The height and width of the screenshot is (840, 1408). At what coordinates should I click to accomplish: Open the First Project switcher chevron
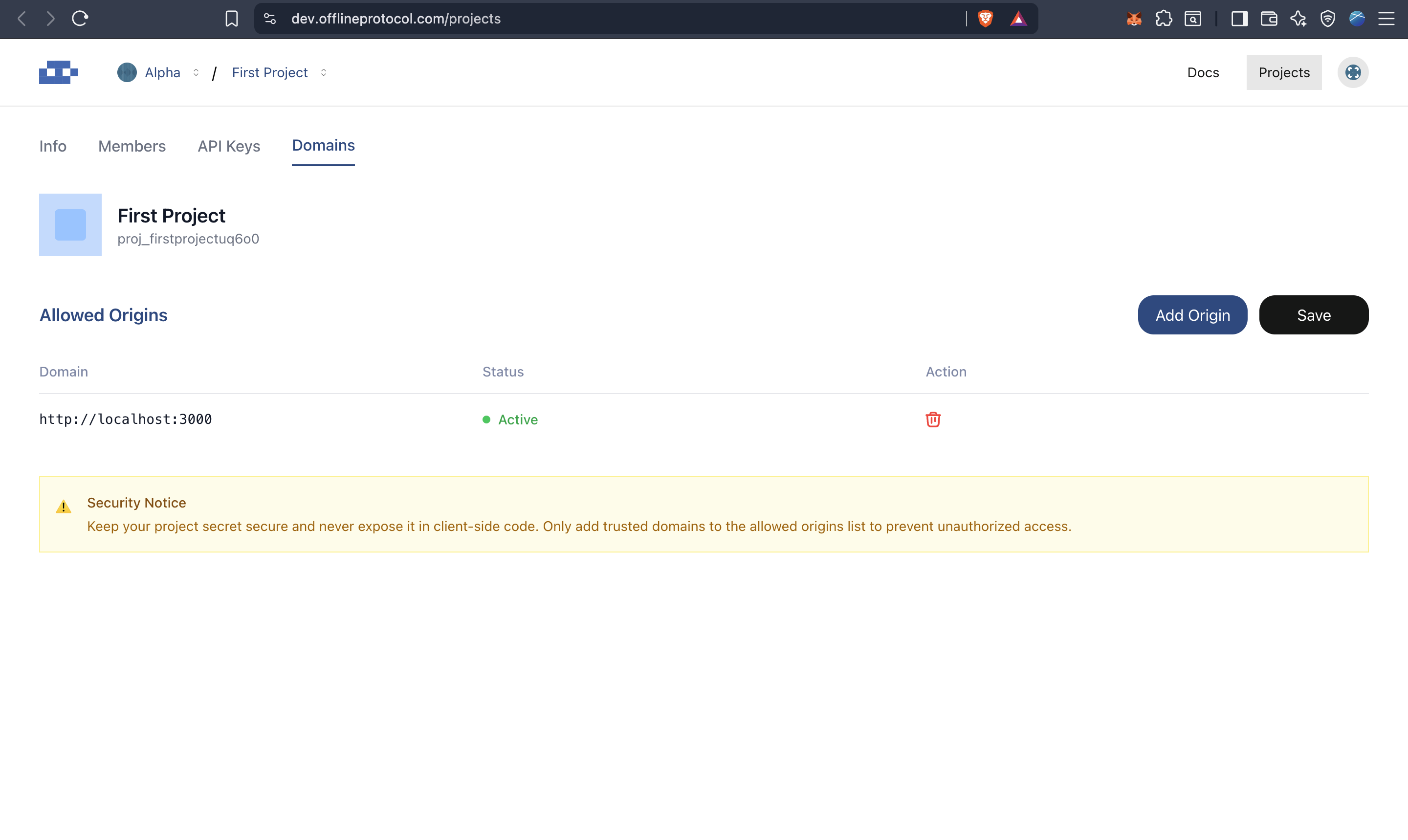click(324, 72)
